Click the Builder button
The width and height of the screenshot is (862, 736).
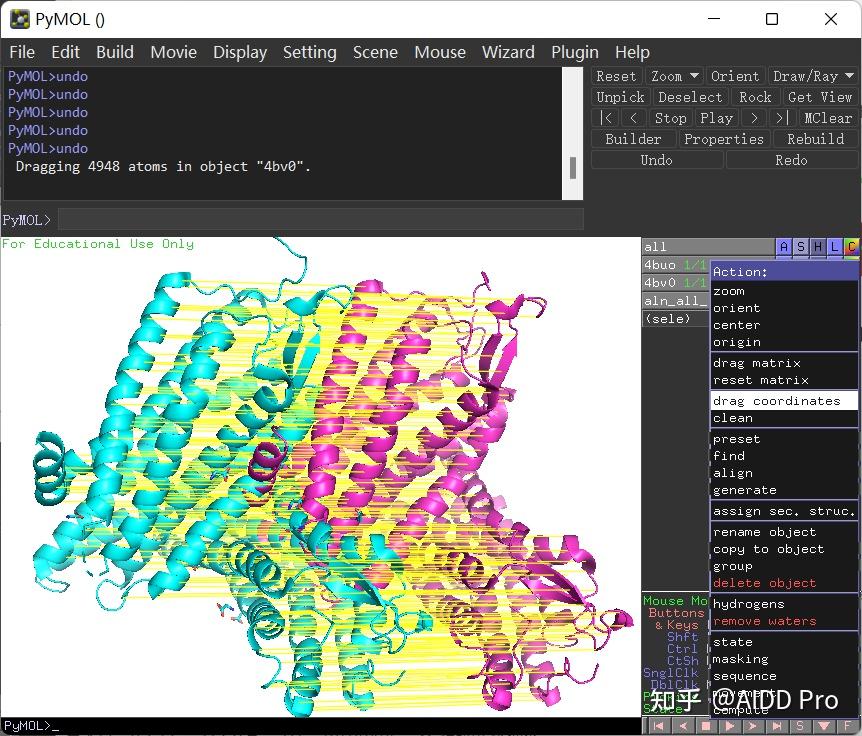click(x=633, y=139)
